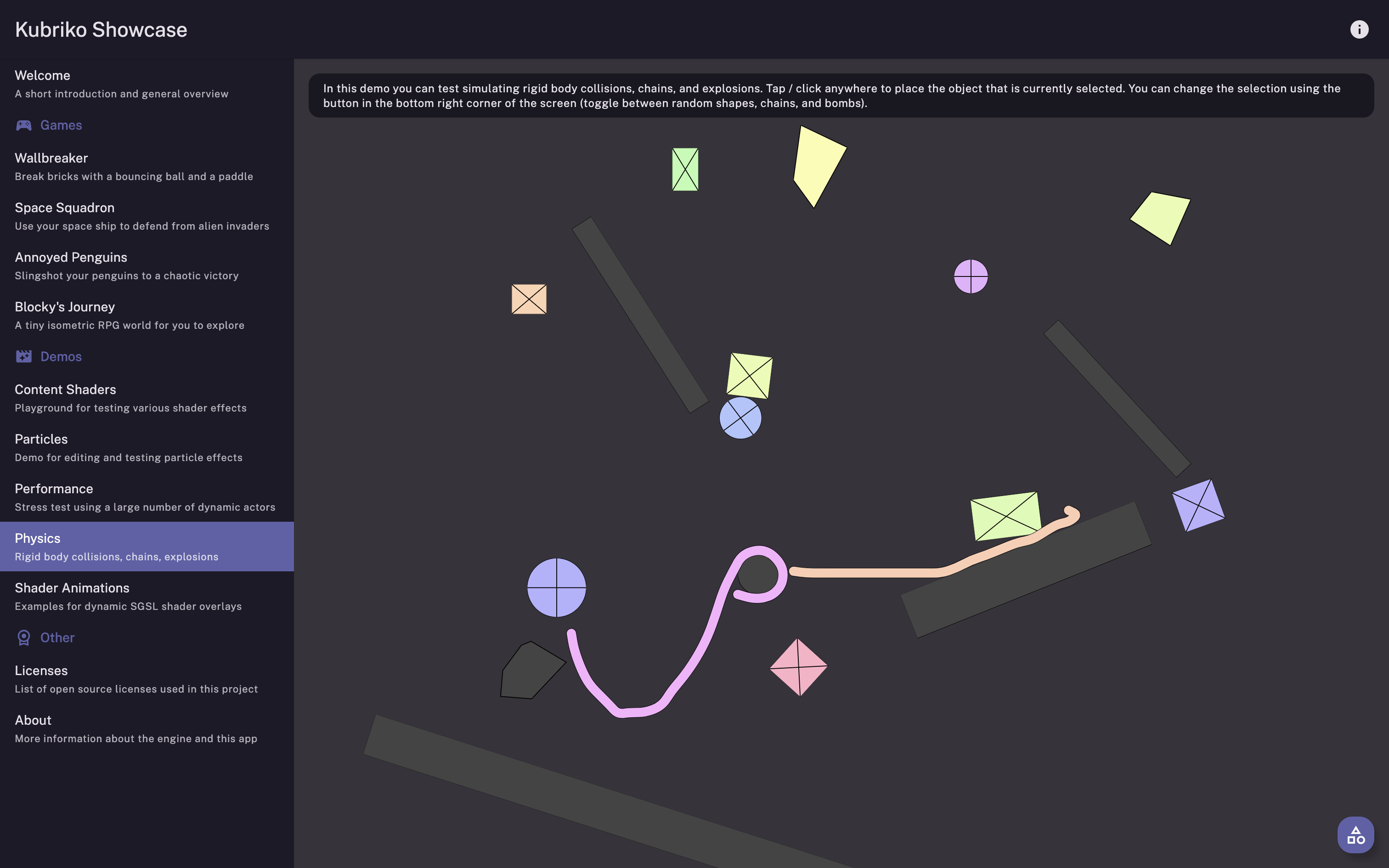Image resolution: width=1389 pixels, height=868 pixels.
Task: Click the green crossed rectangle near the top
Action: tap(685, 169)
